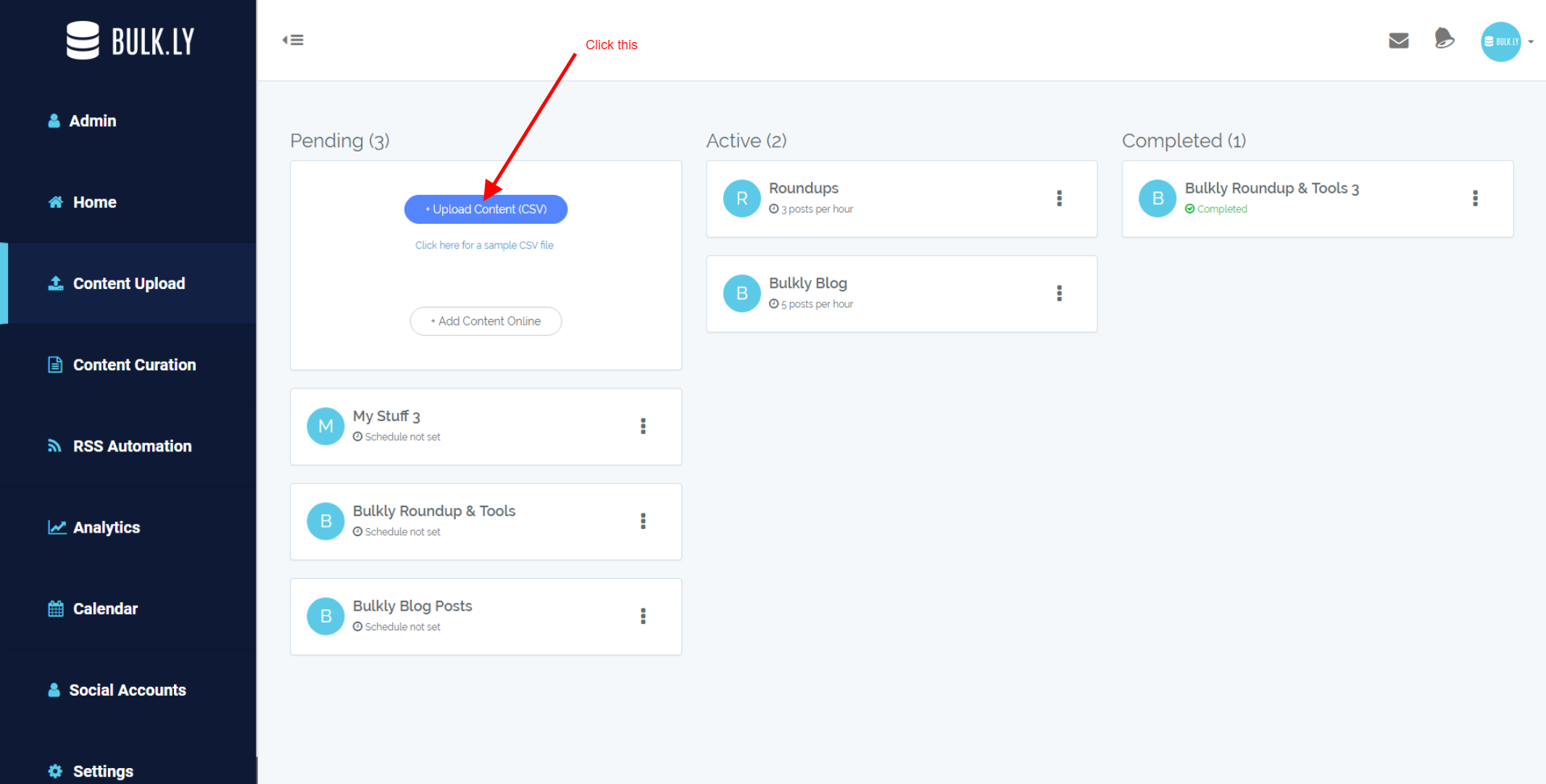
Task: Collapse the sidebar with the hamburger icon
Action: pos(293,40)
